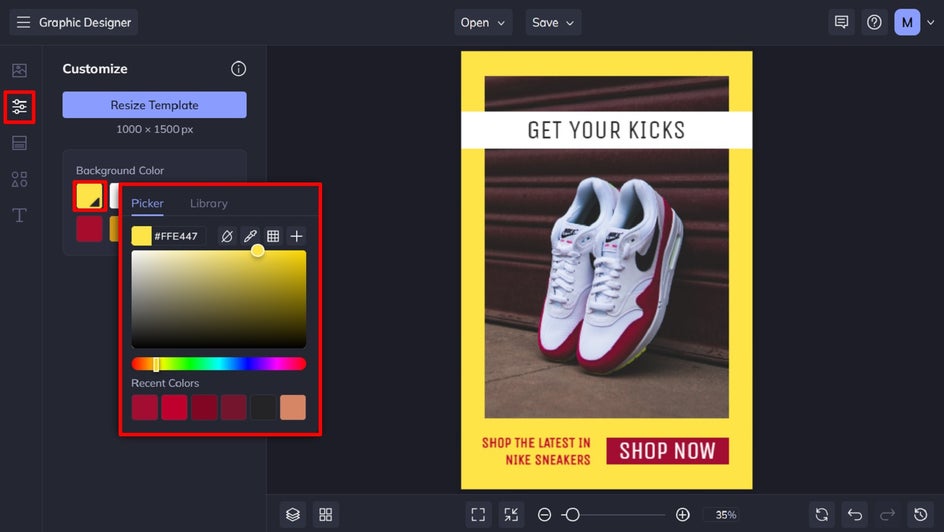Switch to the Picker tab
Viewport: 944px width, 532px height.
pos(148,203)
